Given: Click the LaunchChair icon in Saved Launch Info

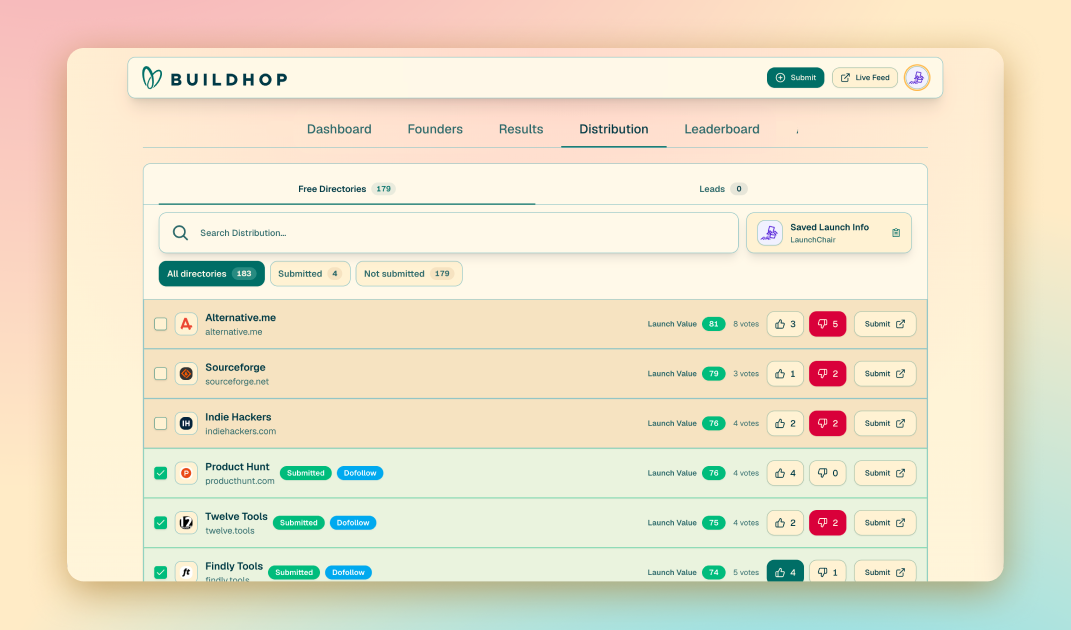Looking at the screenshot, I should [x=770, y=233].
